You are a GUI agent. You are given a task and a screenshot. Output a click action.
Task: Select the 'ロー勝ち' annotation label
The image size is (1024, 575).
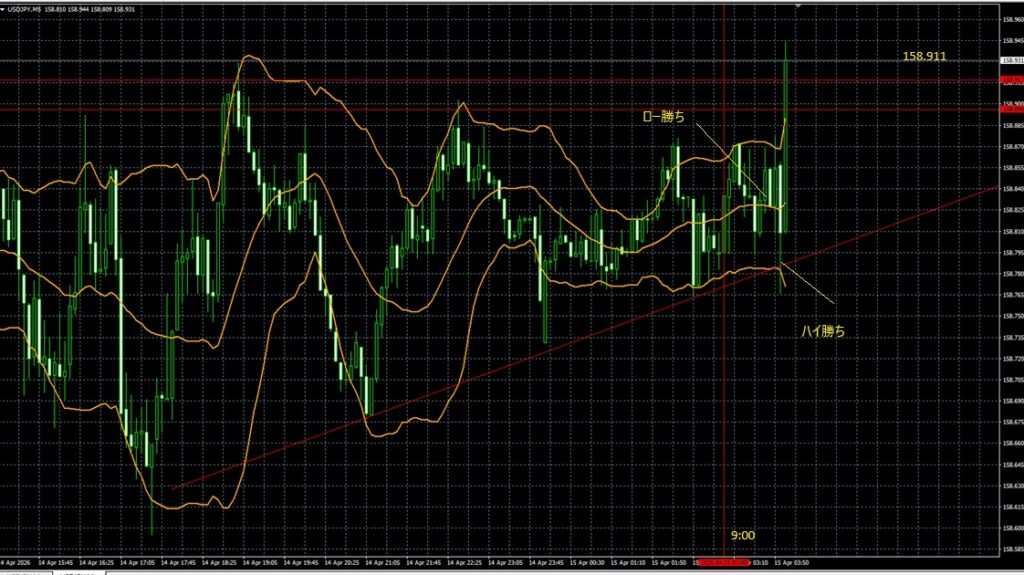pyautogui.click(x=664, y=116)
